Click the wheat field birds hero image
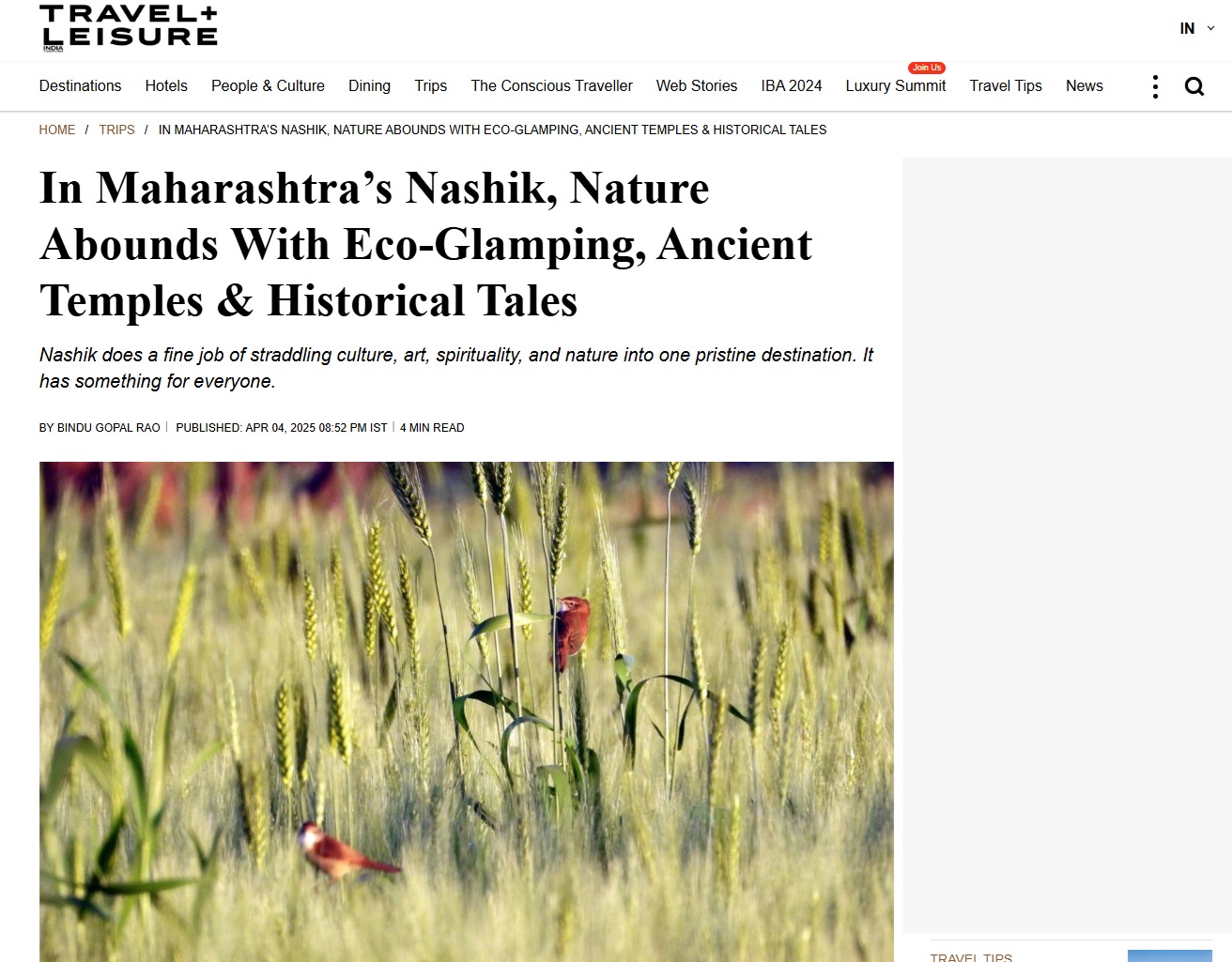 [467, 711]
